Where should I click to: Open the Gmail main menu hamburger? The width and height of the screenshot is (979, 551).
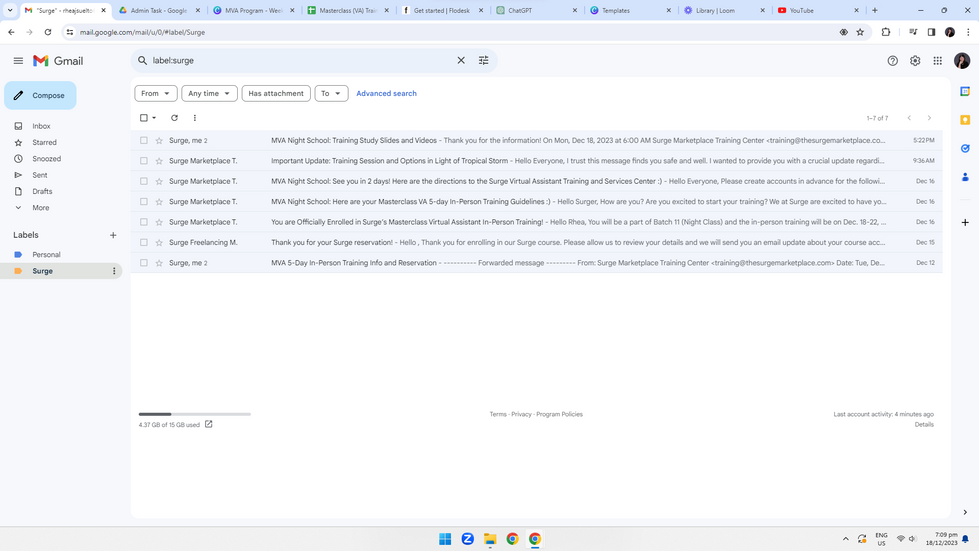pos(18,61)
